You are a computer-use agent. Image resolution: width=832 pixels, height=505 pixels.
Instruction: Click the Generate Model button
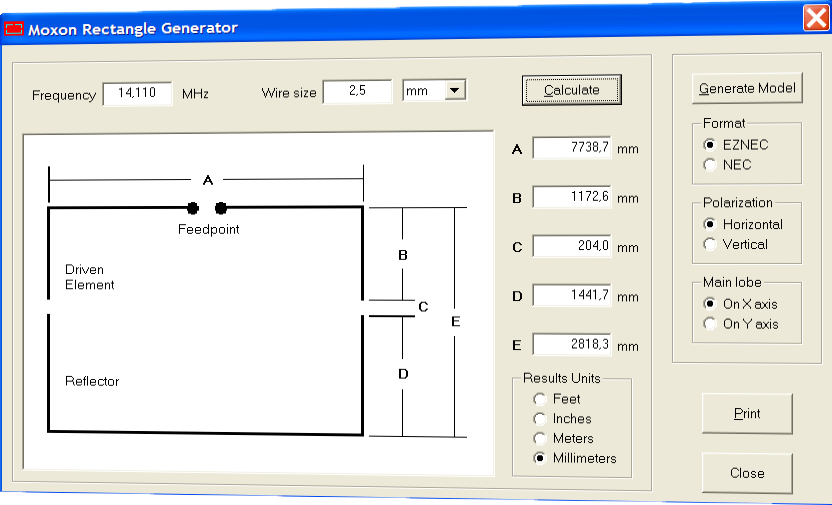pyautogui.click(x=747, y=88)
